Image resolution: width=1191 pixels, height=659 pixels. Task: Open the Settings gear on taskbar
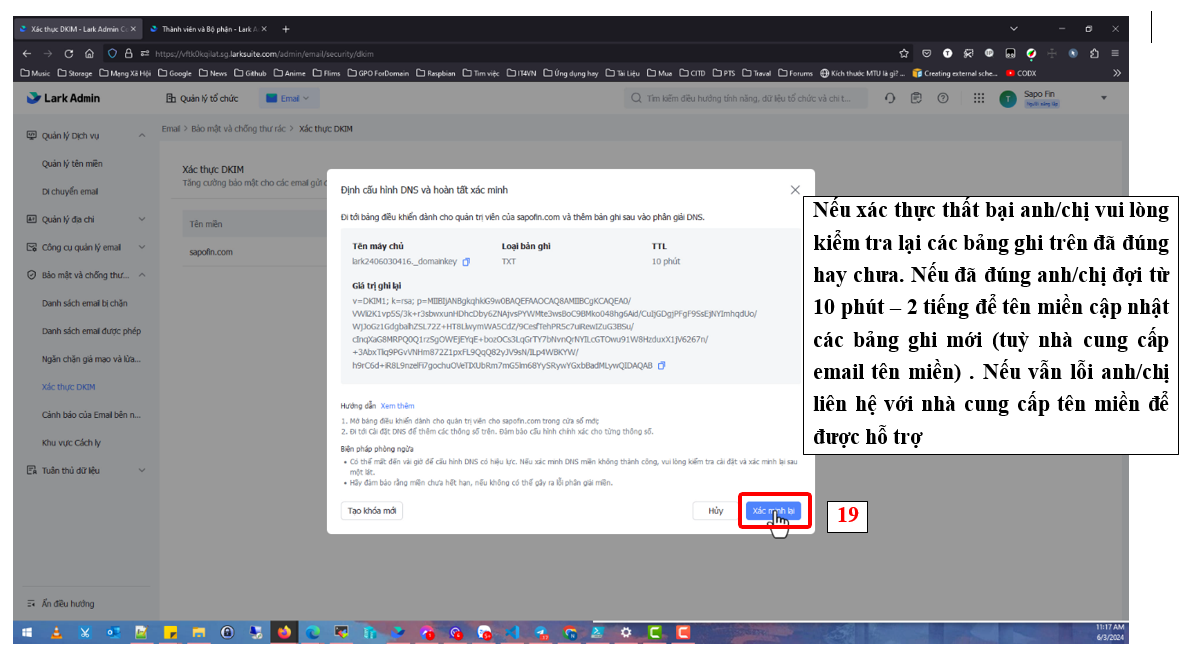tap(626, 632)
